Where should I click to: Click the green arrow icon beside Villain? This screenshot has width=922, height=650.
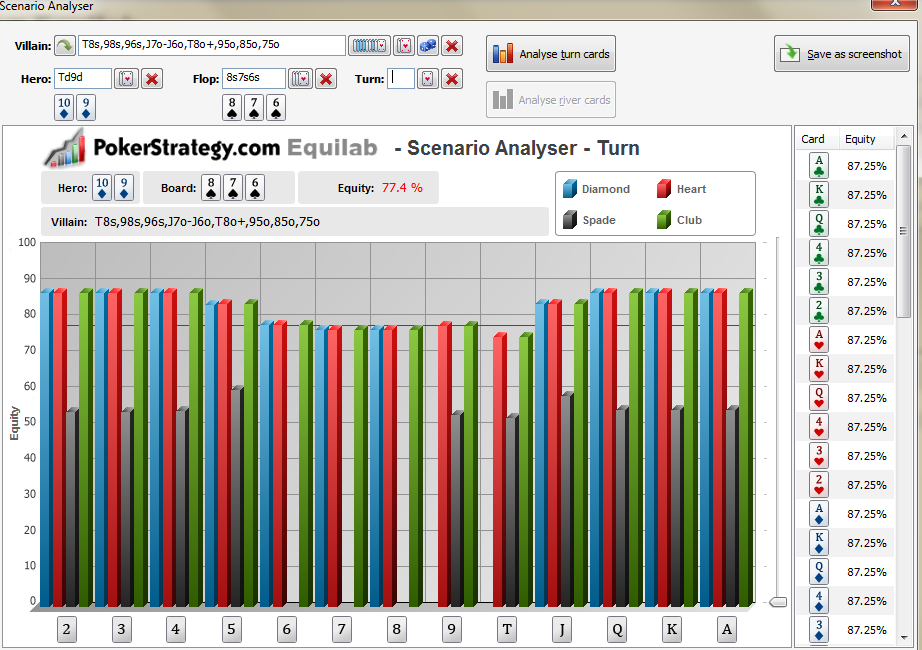click(x=65, y=45)
